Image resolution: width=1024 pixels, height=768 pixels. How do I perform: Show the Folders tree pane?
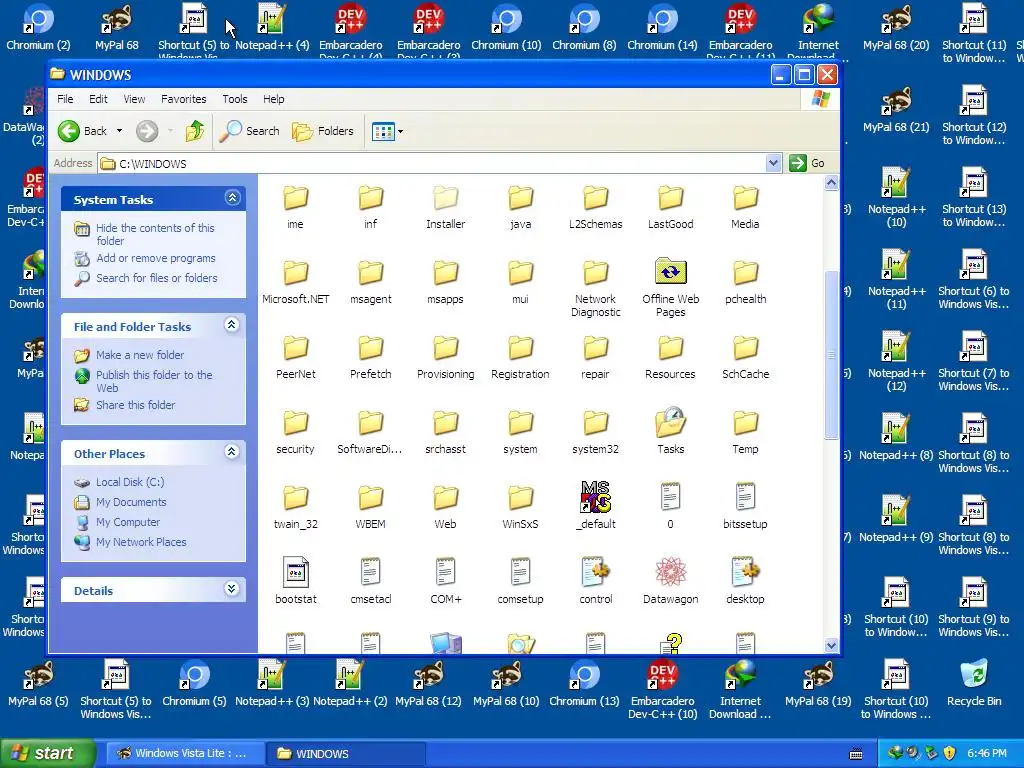click(x=323, y=131)
